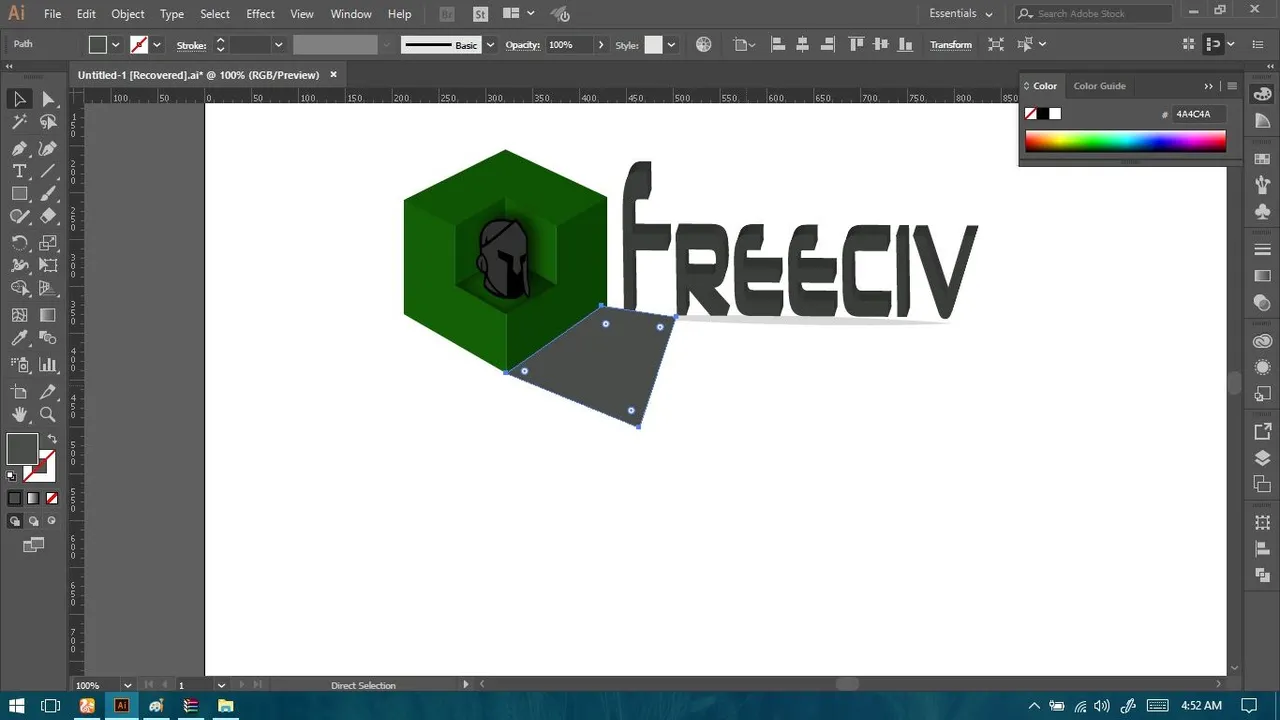Enable Draw Behind mode
The width and height of the screenshot is (1280, 720).
click(x=33, y=521)
